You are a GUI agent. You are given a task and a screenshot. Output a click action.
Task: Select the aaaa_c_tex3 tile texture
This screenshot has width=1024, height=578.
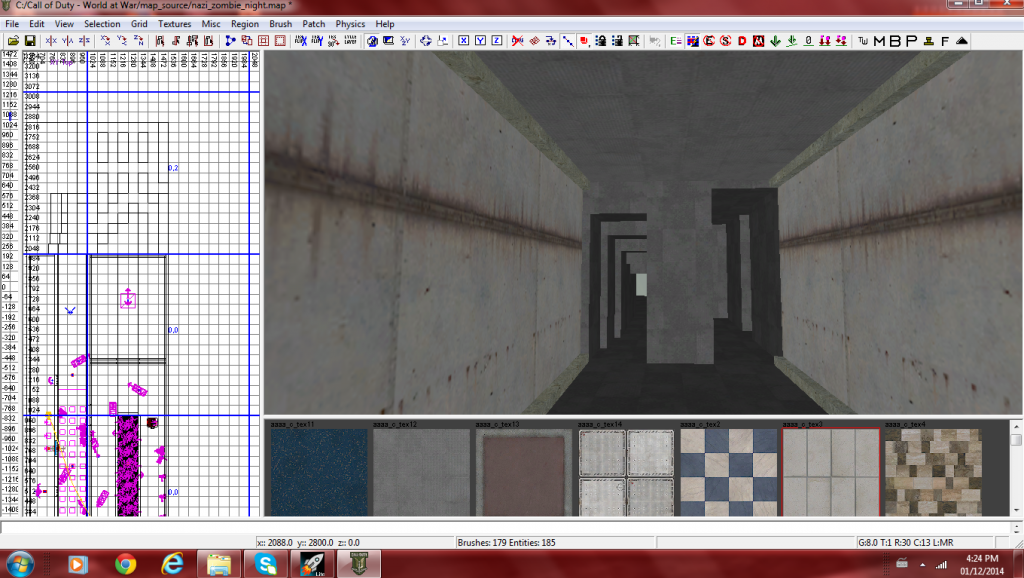831,472
